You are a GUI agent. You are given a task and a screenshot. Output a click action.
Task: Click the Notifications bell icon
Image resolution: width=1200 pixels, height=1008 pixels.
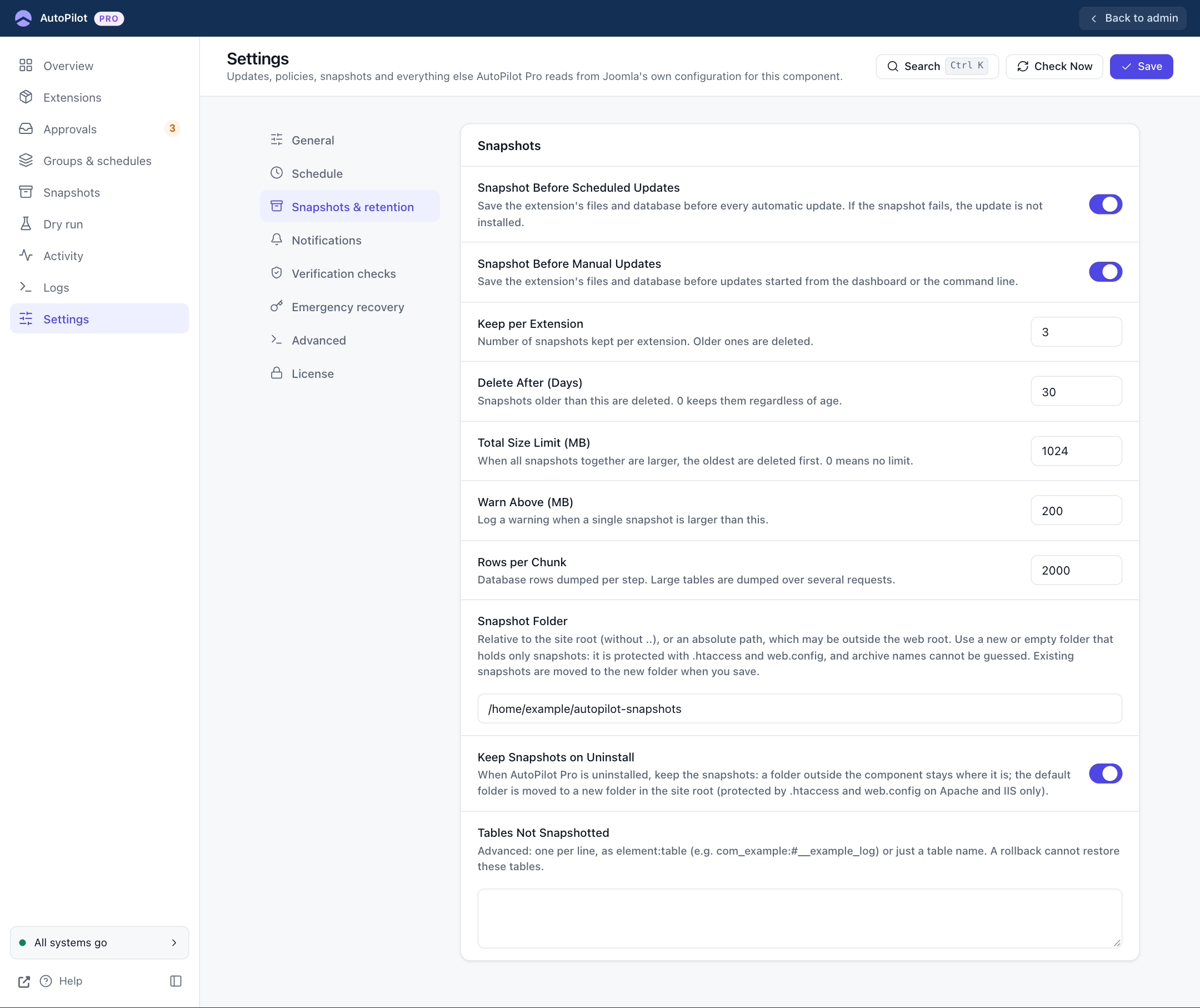pos(277,240)
